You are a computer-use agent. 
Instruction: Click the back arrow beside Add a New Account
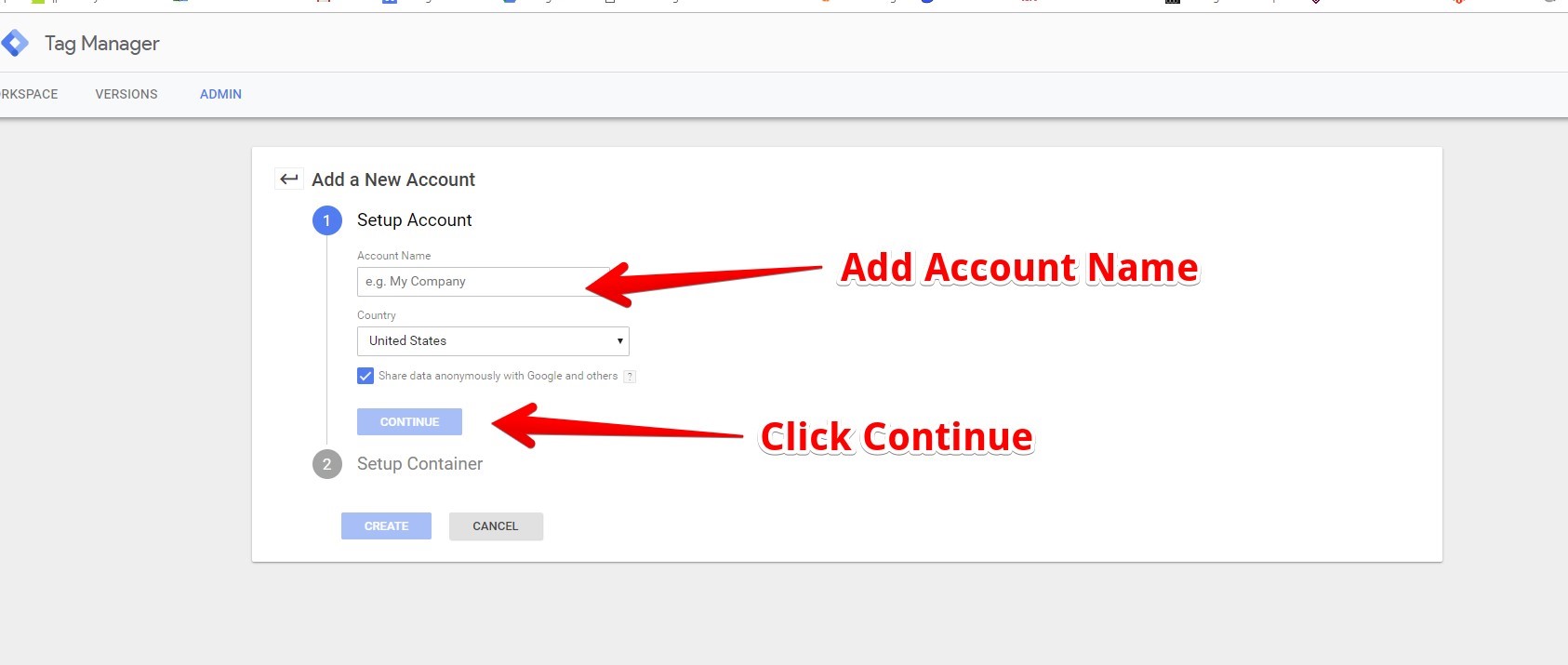[289, 179]
